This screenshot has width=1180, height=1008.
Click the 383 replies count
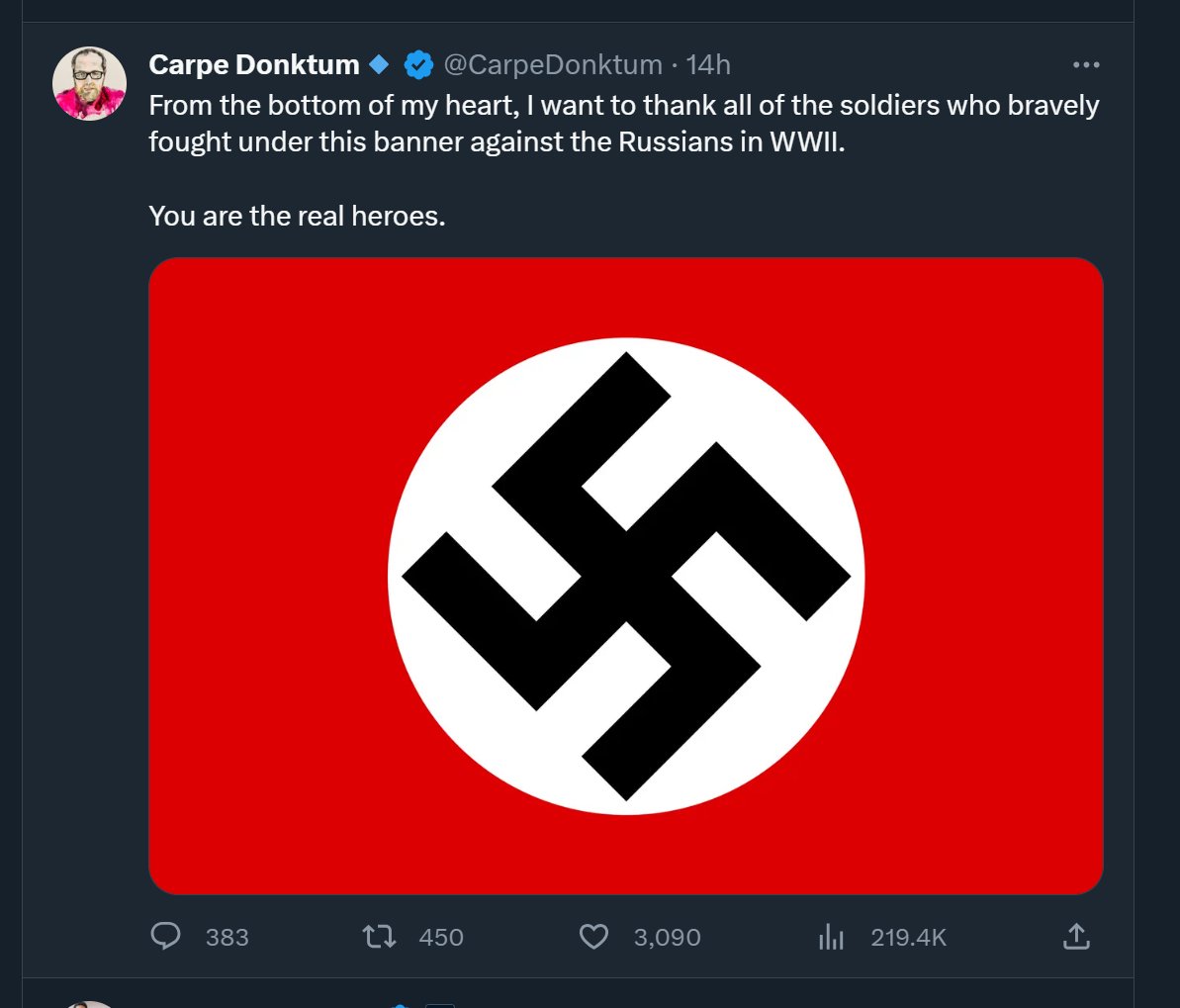tap(227, 937)
